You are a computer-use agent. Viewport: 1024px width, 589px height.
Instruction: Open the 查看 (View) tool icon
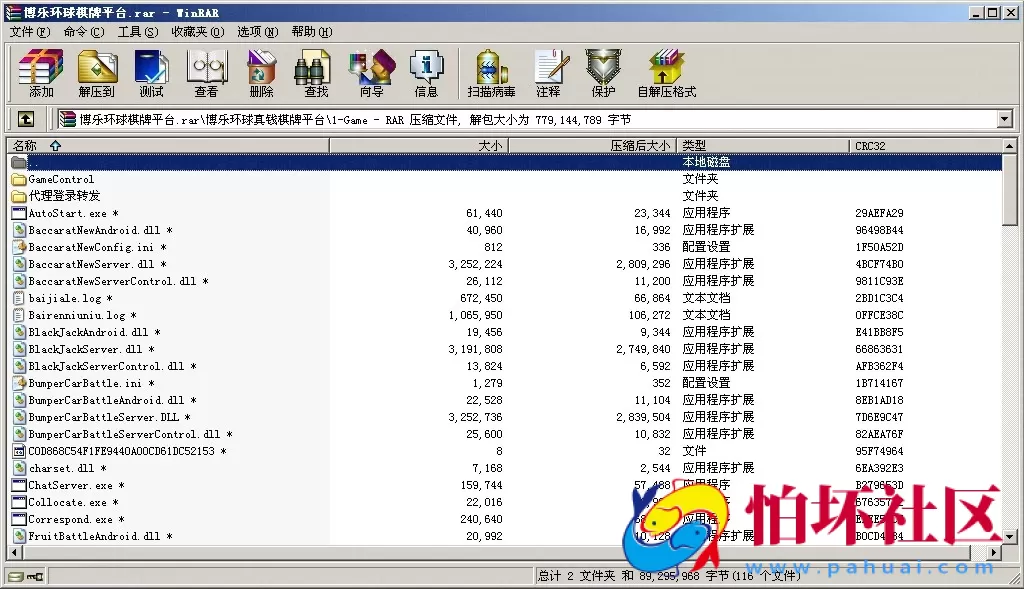click(205, 72)
